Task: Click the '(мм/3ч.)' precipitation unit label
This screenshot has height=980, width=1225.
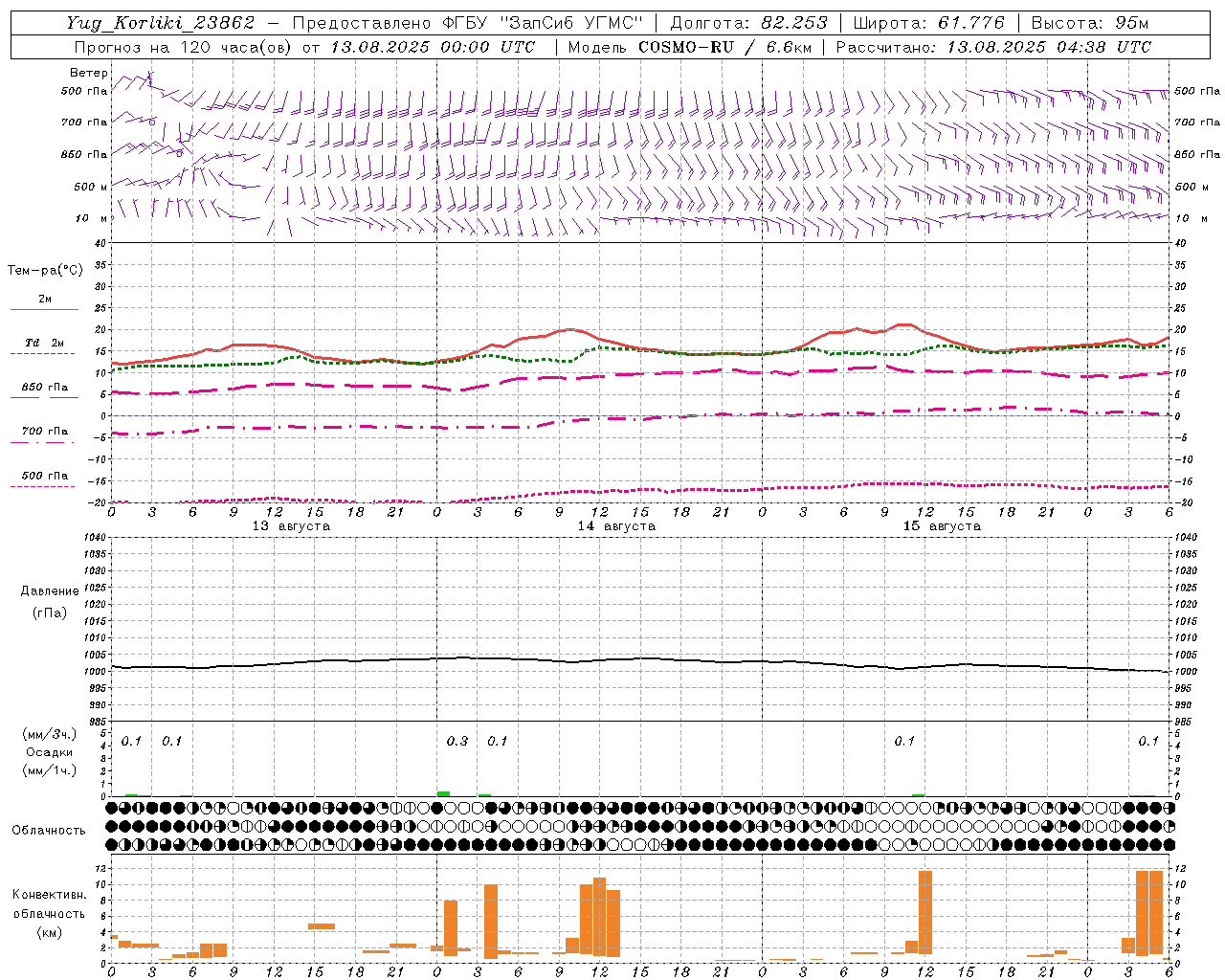Action: coord(49,734)
